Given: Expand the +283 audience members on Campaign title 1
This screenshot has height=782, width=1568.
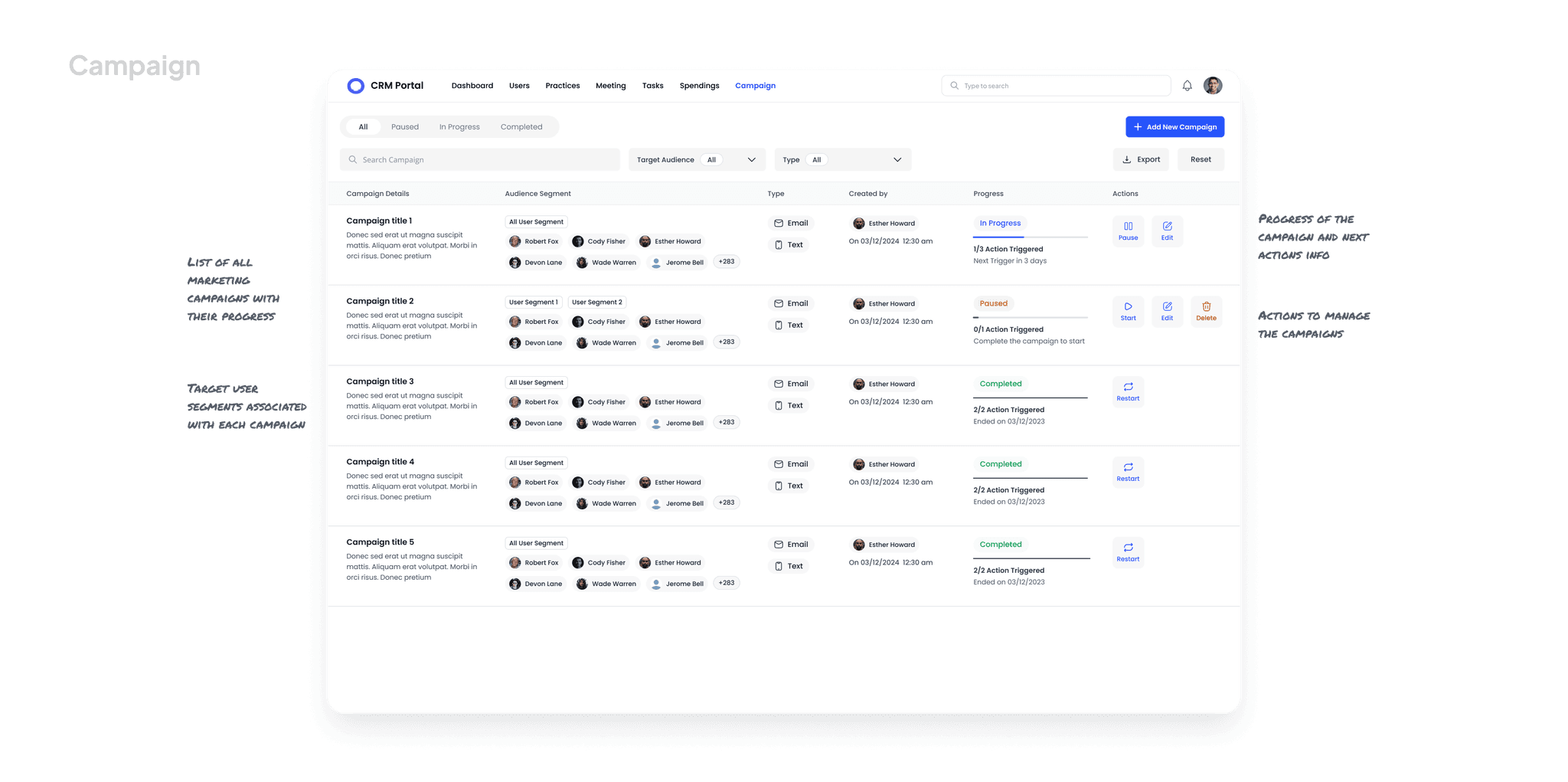Looking at the screenshot, I should 726,261.
